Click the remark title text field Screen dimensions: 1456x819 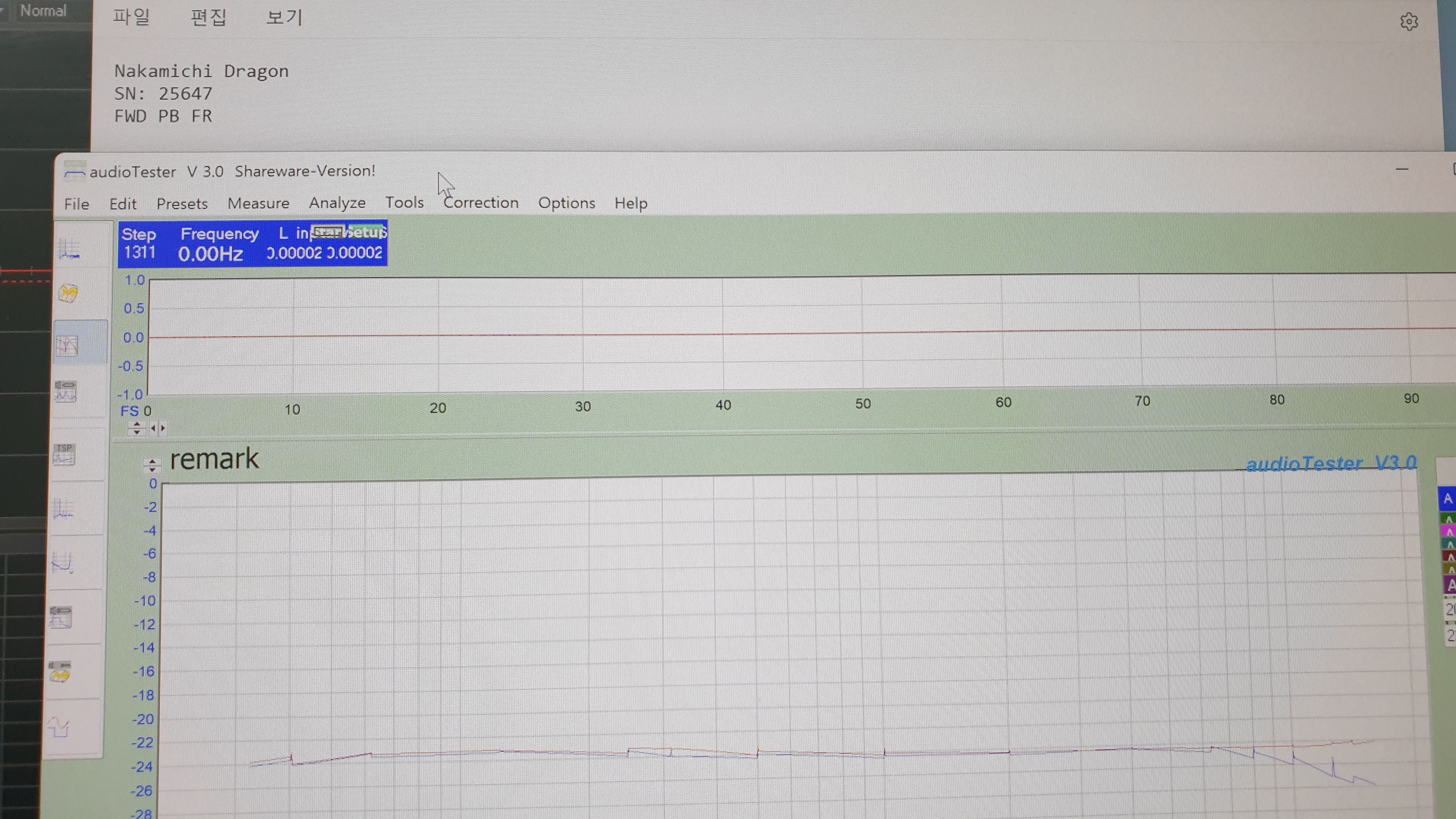215,460
